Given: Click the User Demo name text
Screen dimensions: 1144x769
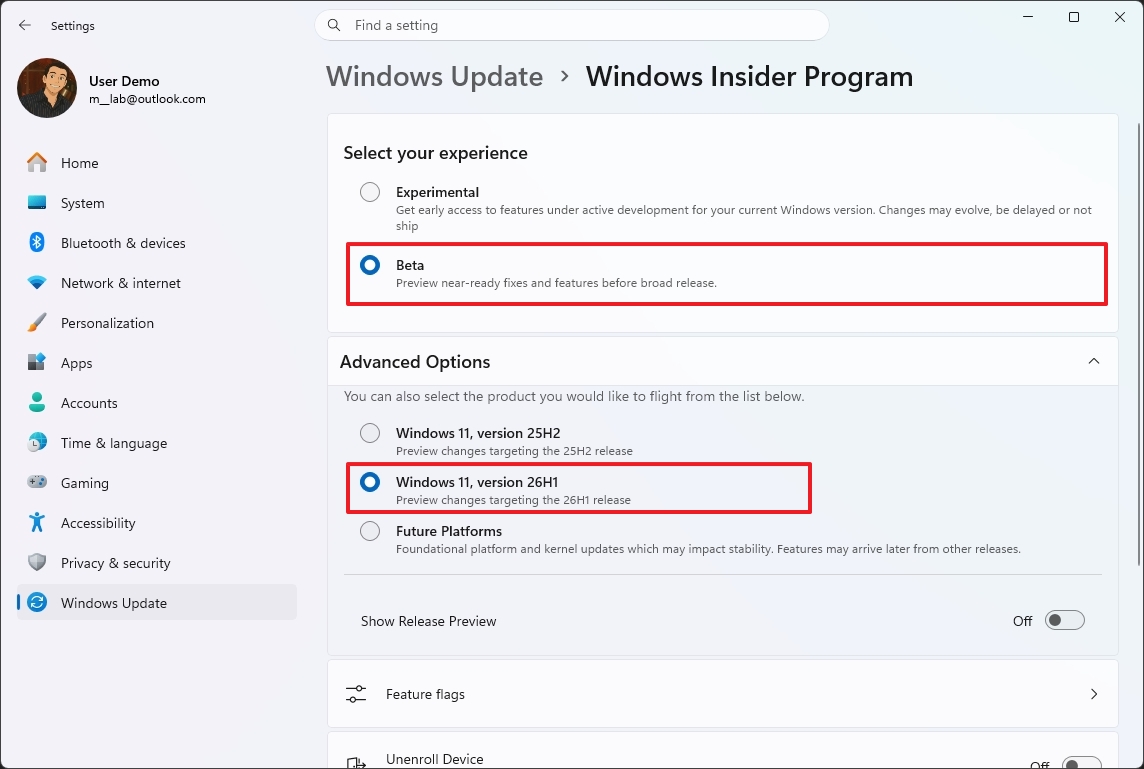Looking at the screenshot, I should 124,81.
